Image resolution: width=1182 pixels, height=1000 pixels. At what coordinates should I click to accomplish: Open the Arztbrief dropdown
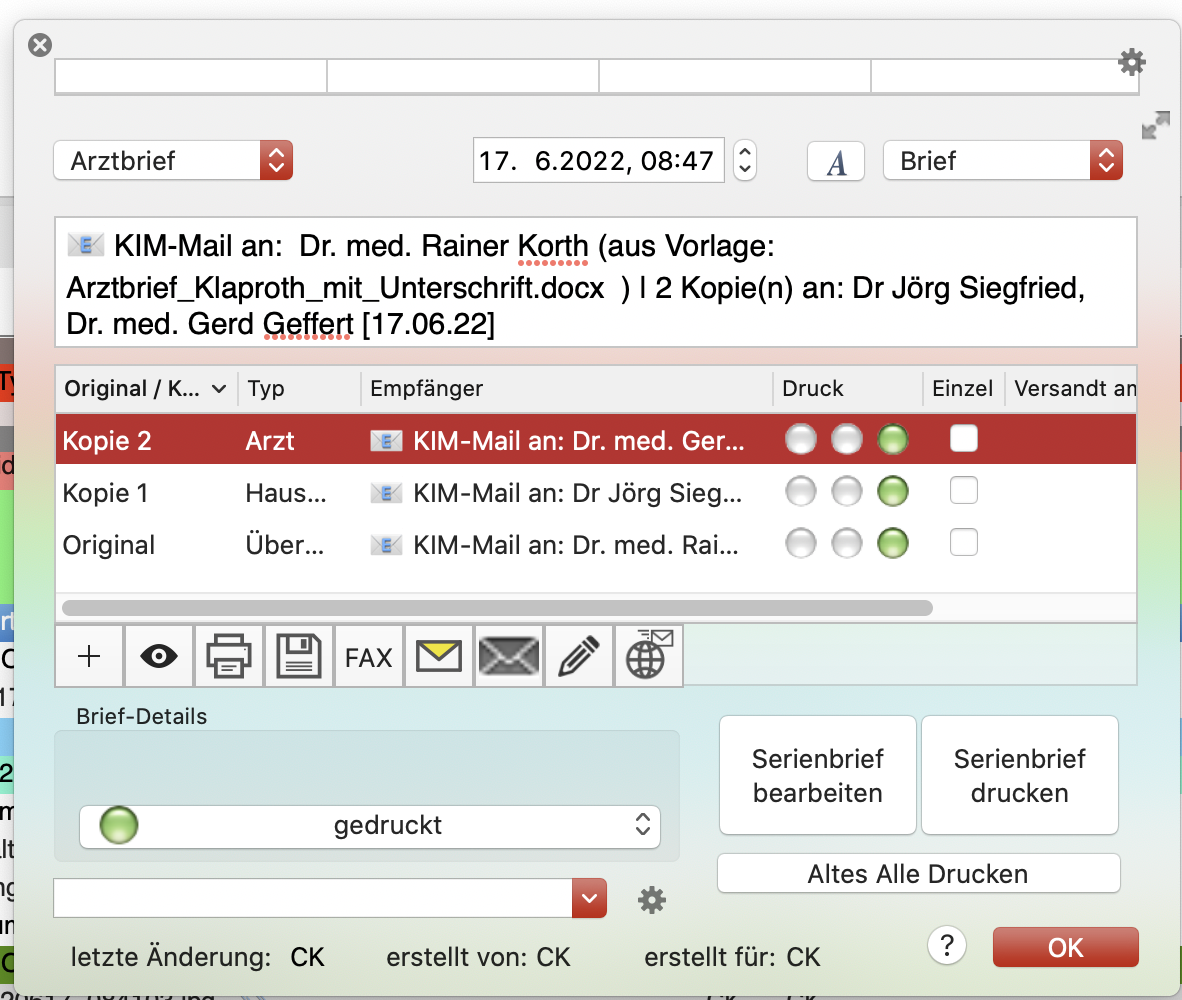click(173, 161)
